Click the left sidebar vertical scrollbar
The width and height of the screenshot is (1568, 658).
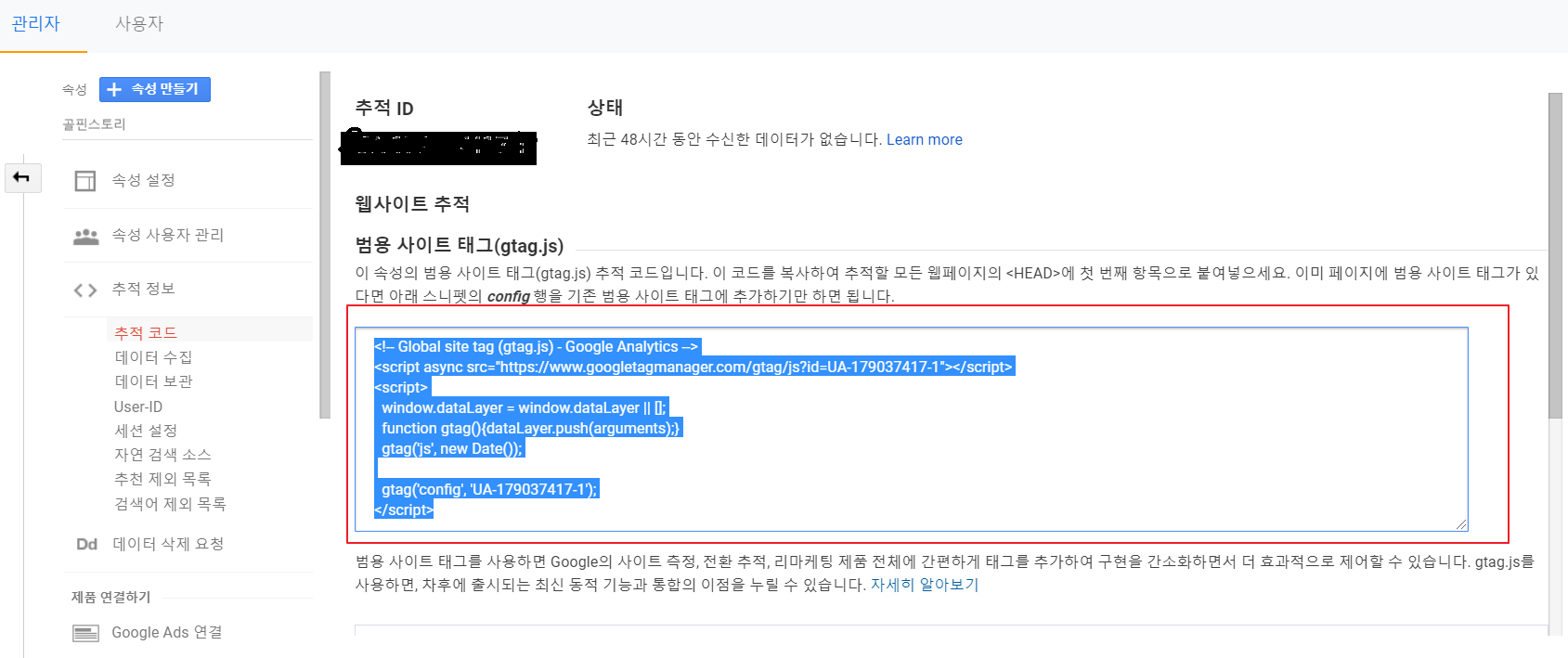[x=325, y=245]
